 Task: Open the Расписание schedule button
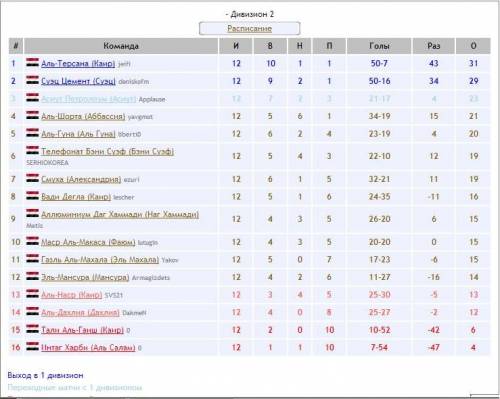coord(249,28)
